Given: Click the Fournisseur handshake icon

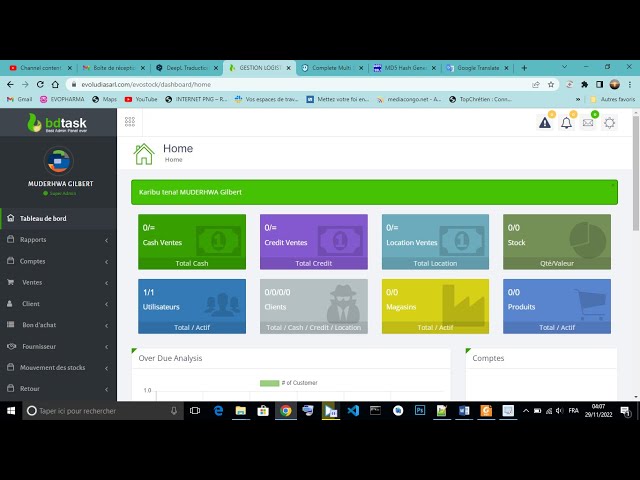Looking at the screenshot, I should (11, 346).
